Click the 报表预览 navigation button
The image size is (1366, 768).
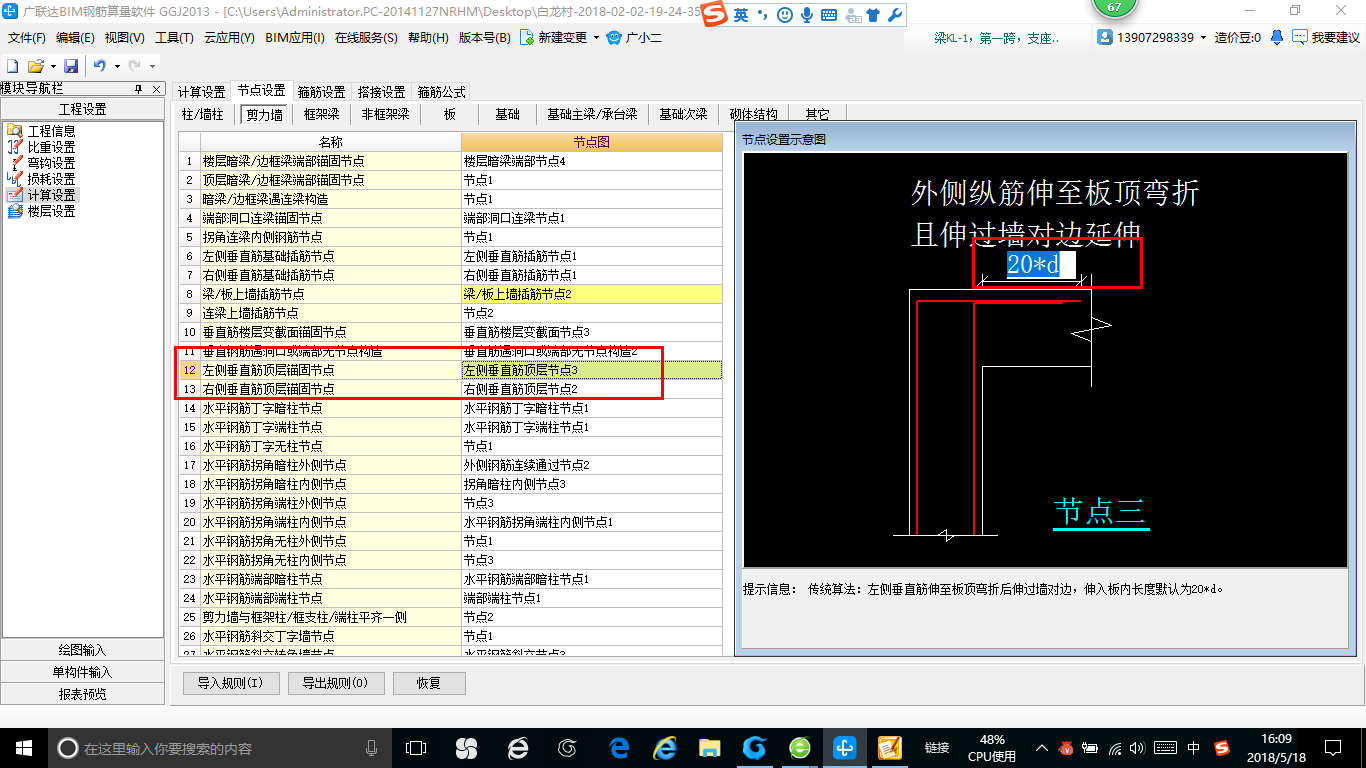click(x=82, y=694)
